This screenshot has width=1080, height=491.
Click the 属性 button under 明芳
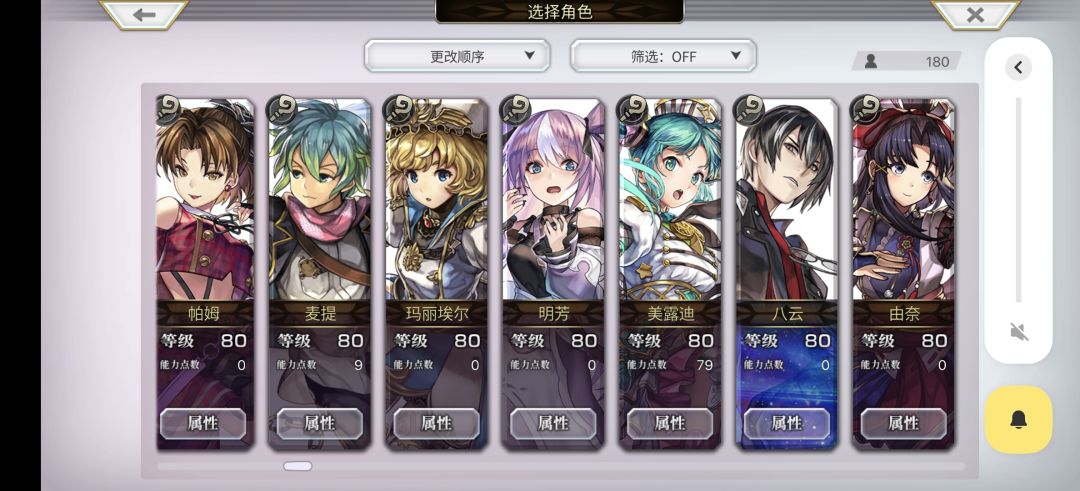point(553,424)
